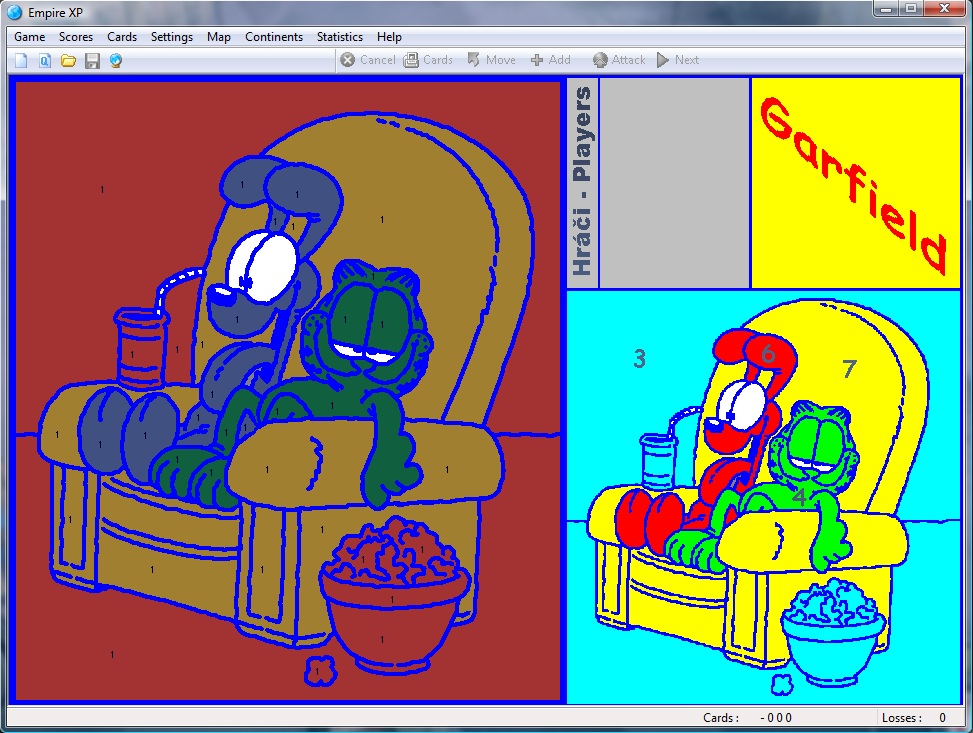Click the "- 0 0 0" cards count value

click(x=776, y=717)
